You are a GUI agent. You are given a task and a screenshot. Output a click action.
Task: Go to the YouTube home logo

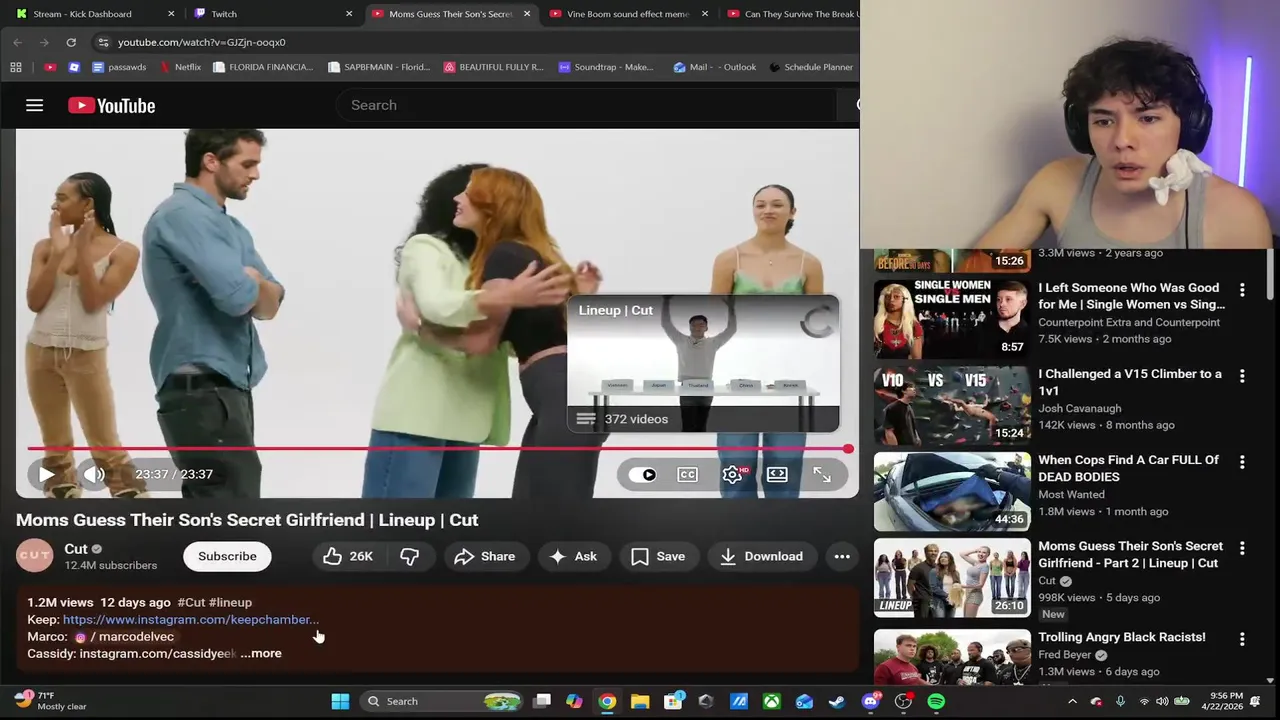pyautogui.click(x=111, y=105)
